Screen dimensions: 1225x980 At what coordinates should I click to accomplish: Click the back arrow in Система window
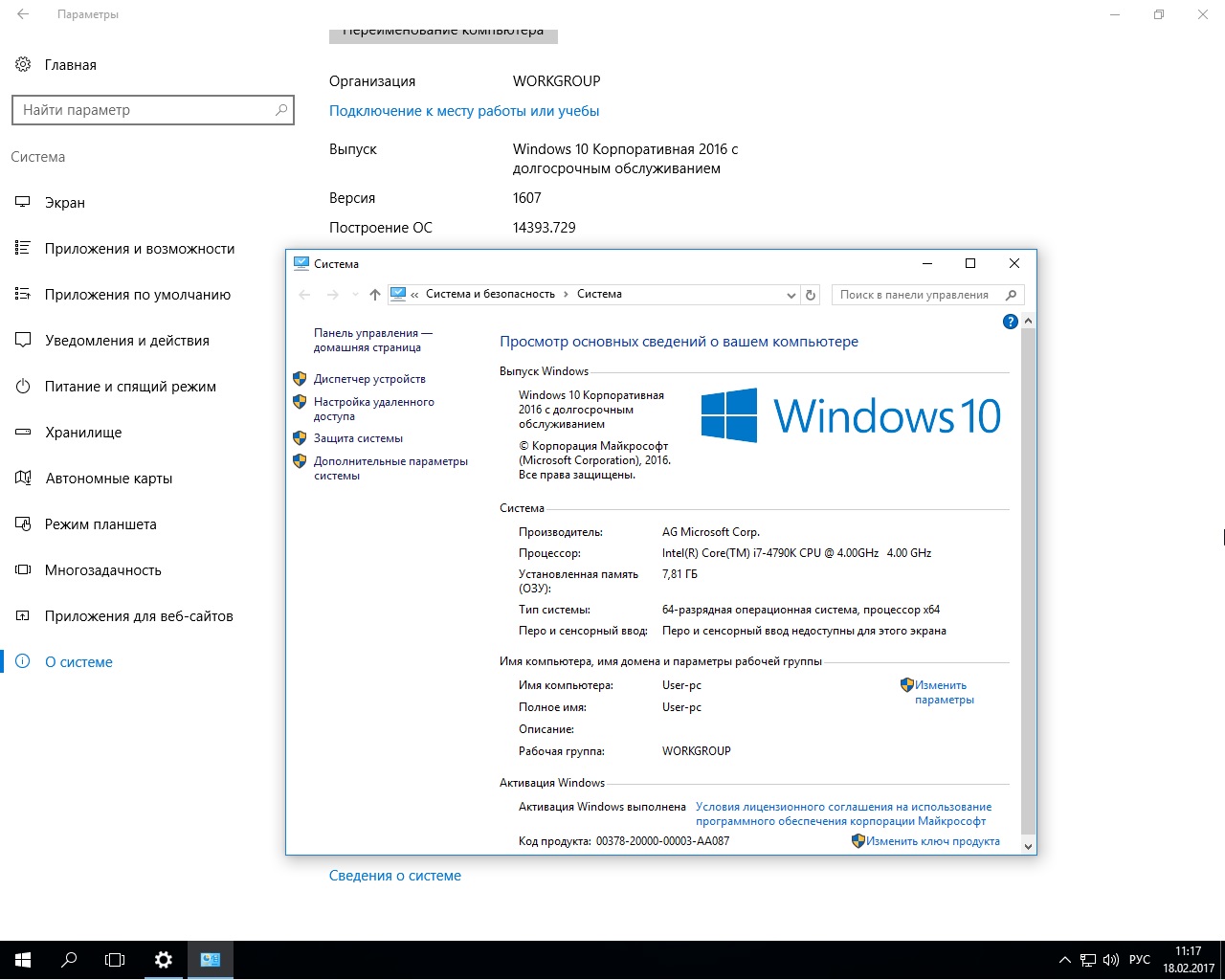304,295
